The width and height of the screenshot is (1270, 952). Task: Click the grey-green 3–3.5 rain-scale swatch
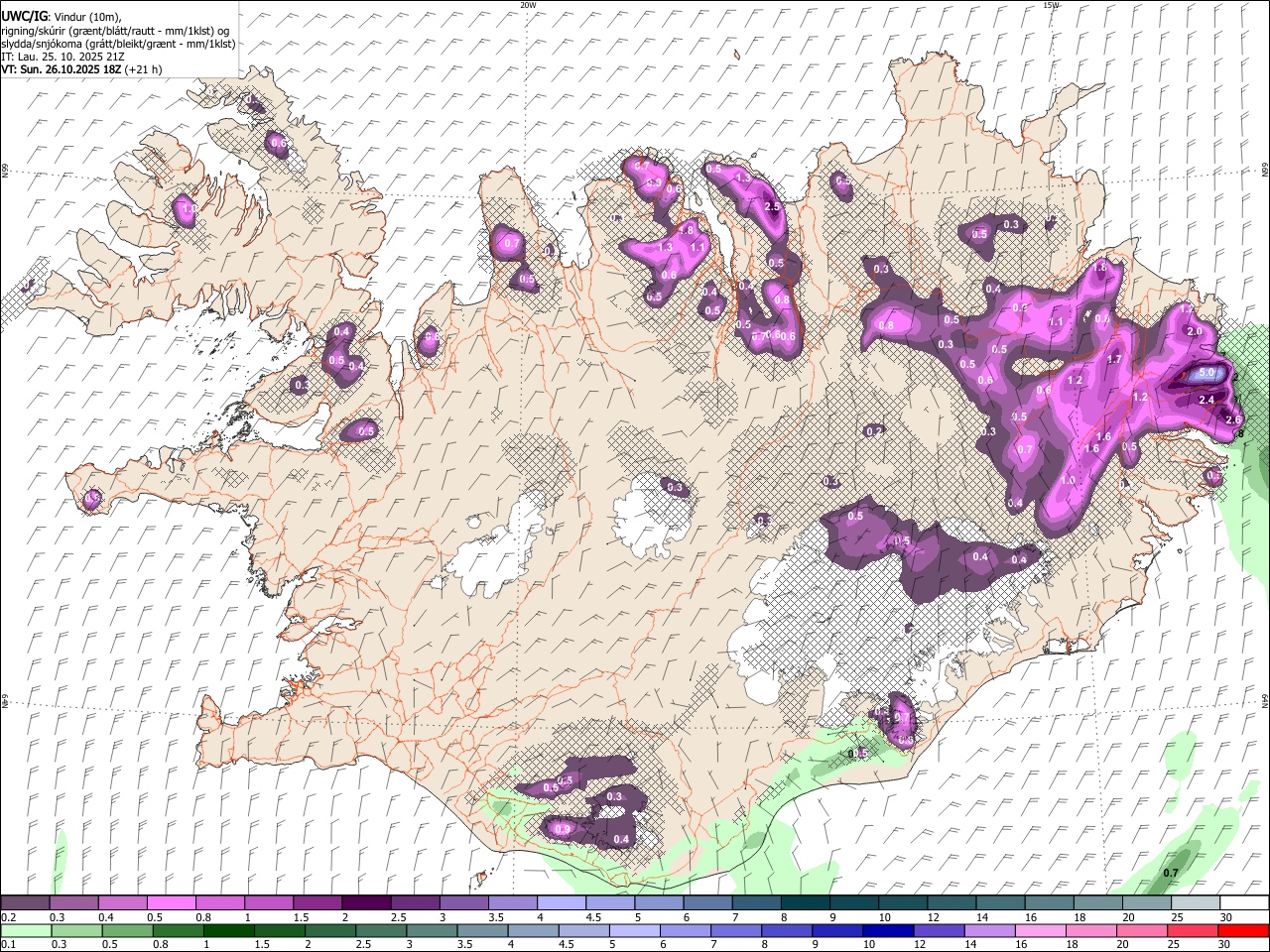point(431,930)
